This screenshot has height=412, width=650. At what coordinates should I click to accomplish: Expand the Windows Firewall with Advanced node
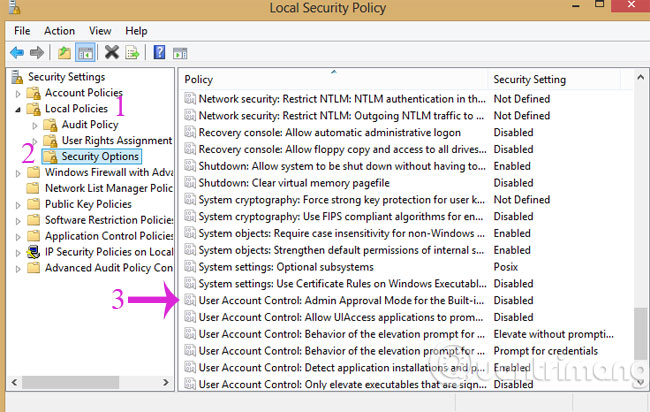[x=18, y=173]
